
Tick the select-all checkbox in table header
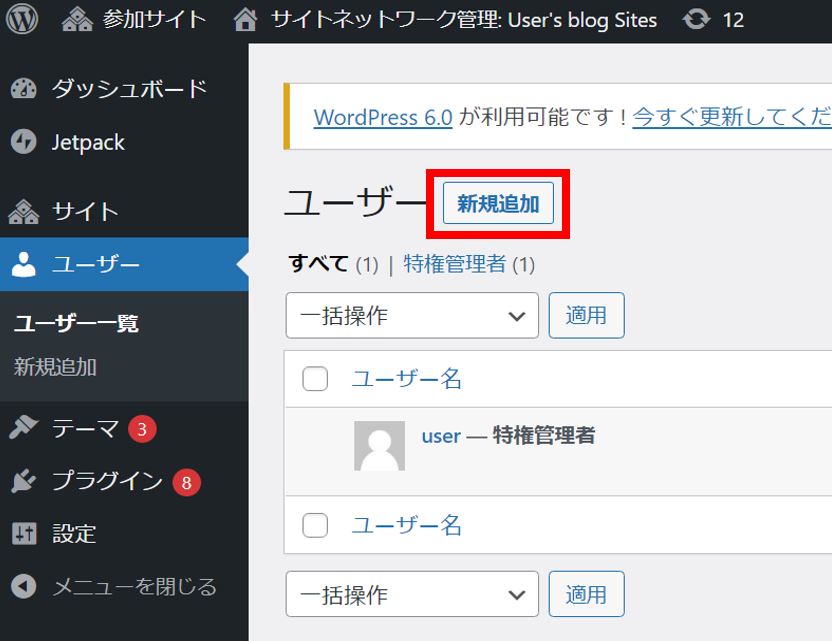point(315,379)
